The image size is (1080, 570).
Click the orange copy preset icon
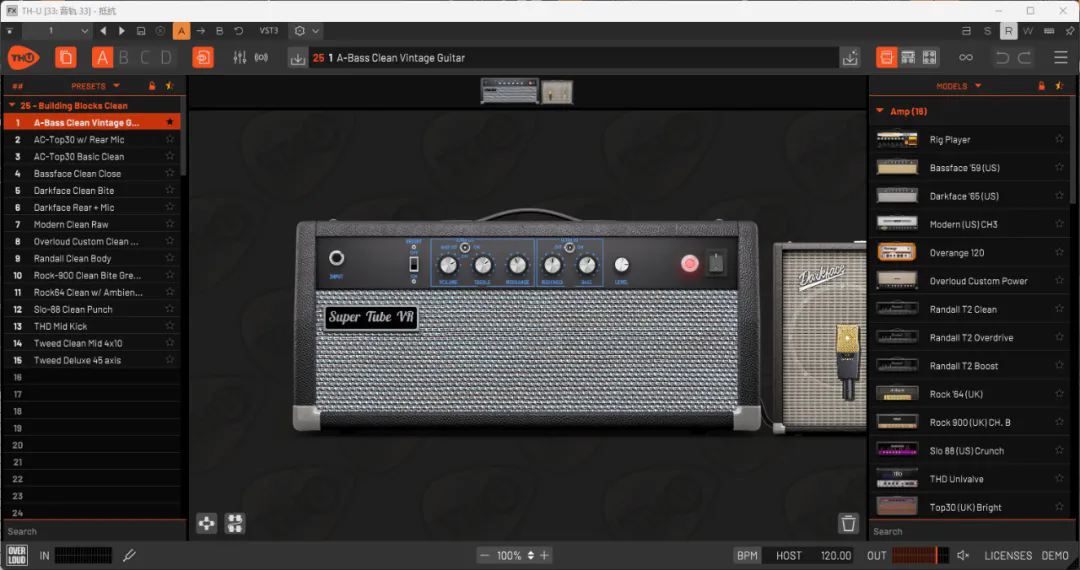(x=65, y=58)
